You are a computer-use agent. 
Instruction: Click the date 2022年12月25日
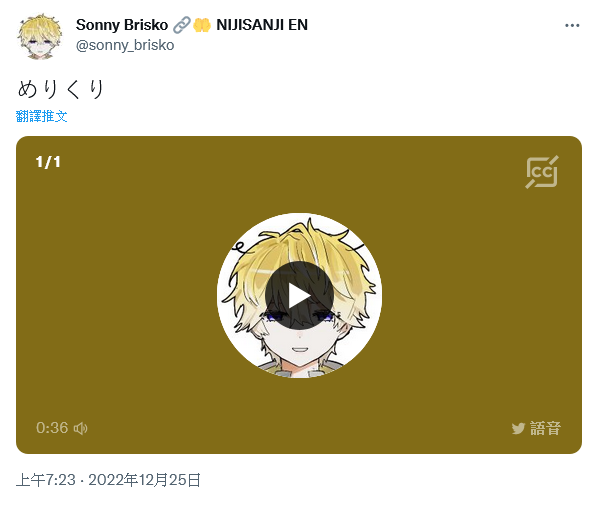(145, 480)
